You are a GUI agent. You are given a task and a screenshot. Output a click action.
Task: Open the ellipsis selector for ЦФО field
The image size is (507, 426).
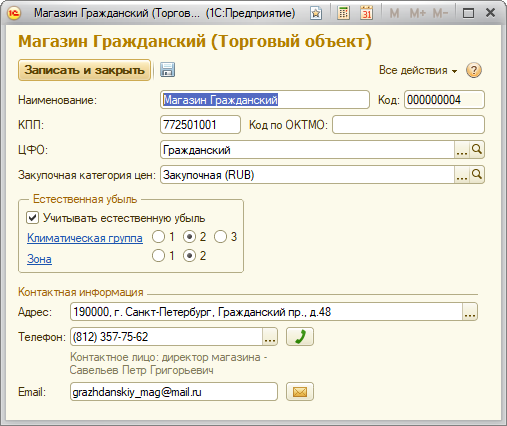pyautogui.click(x=462, y=150)
